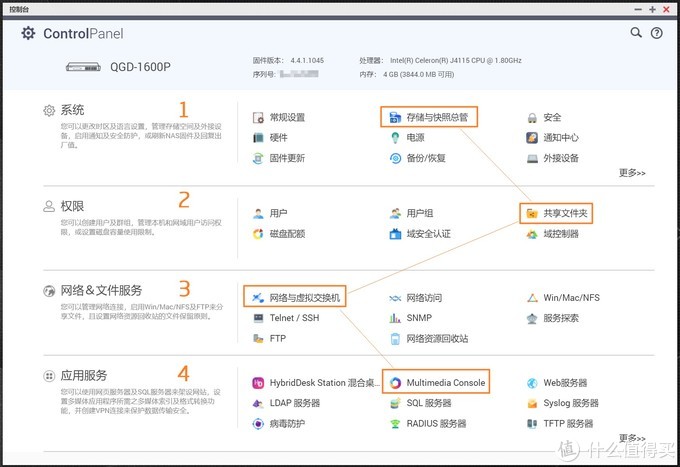Open 备份/恢复 backup icon
This screenshot has height=467, width=680.
tap(395, 158)
